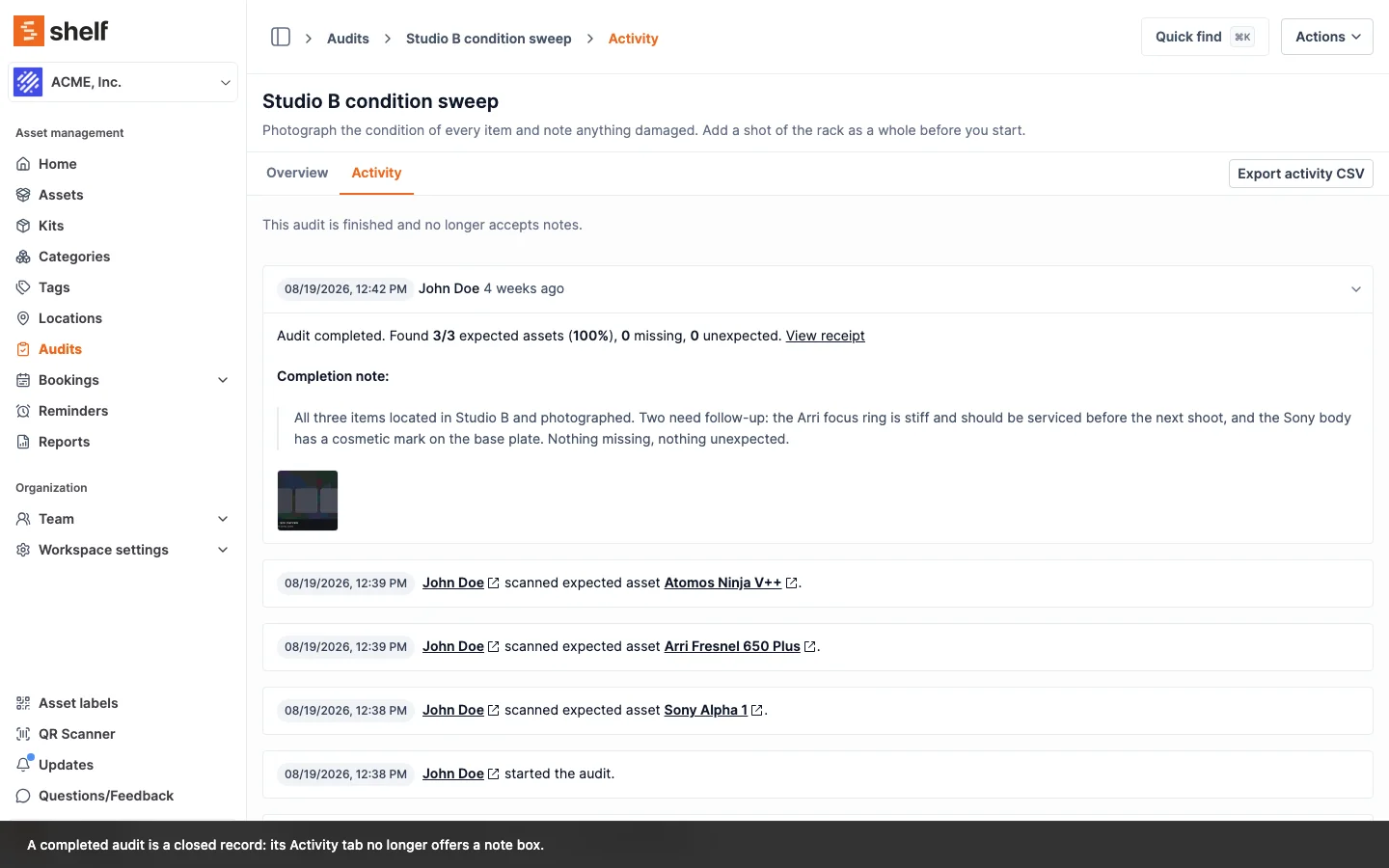1389x868 pixels.
Task: Click the Activity breadcrumb item
Action: (x=633, y=39)
